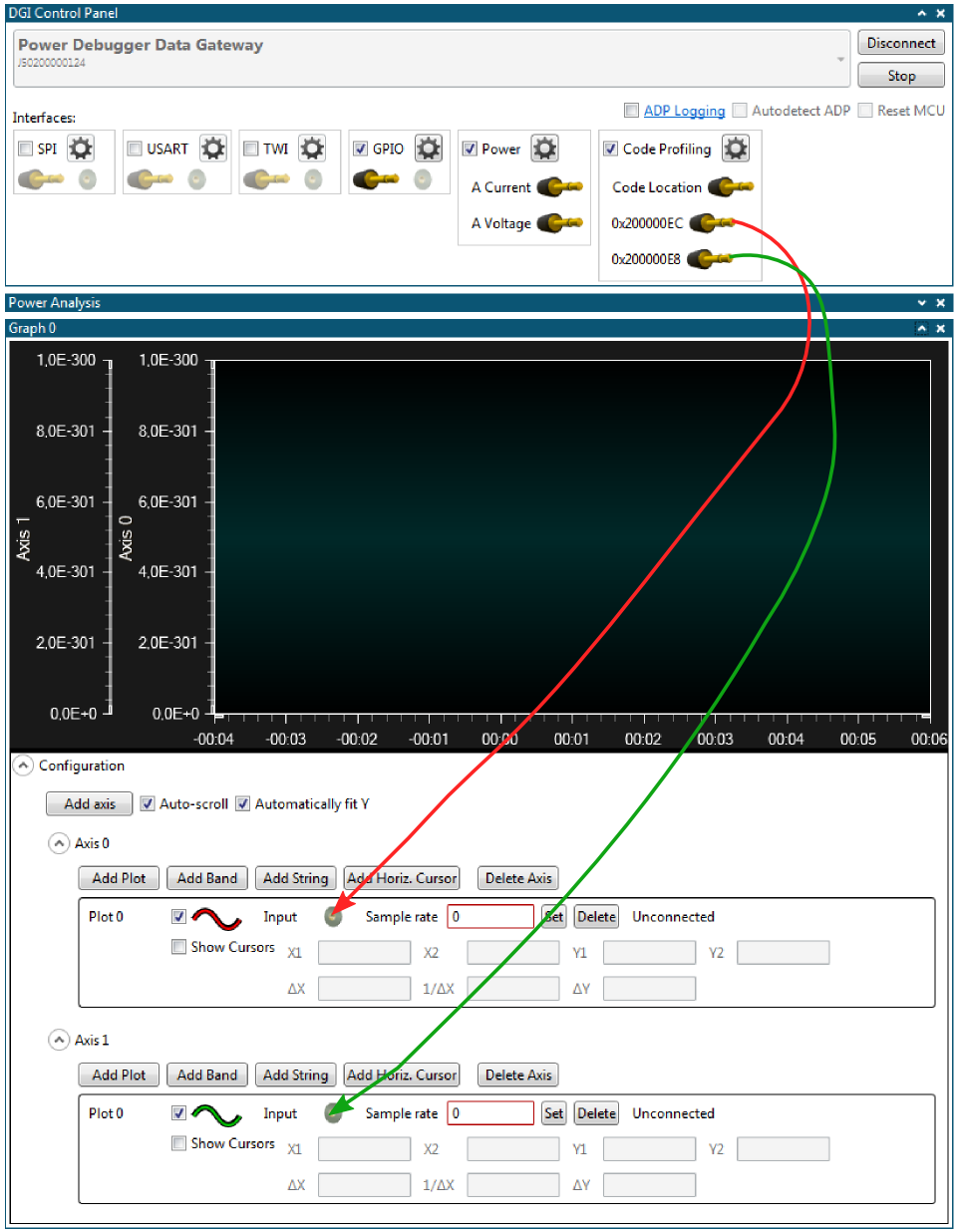Viewport: 960px width, 1232px height.
Task: Open Power interface settings gear
Action: (544, 149)
